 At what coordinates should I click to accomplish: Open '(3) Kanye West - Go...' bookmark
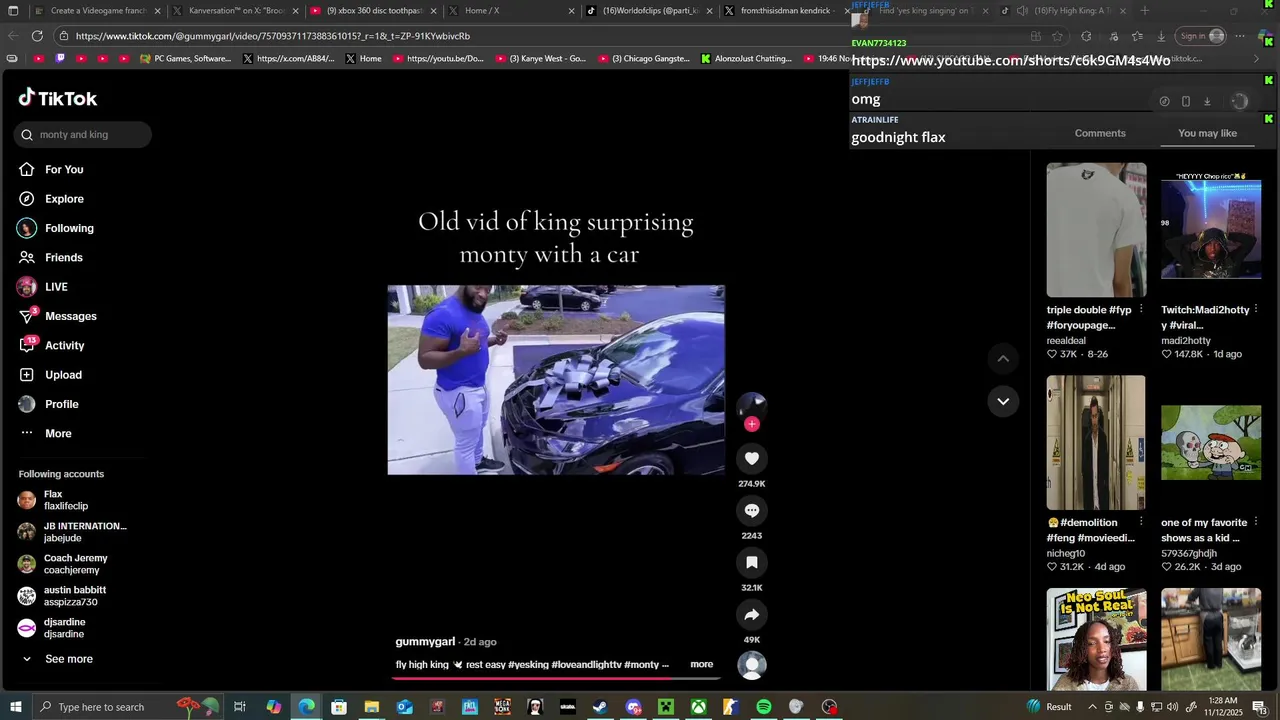pos(540,59)
